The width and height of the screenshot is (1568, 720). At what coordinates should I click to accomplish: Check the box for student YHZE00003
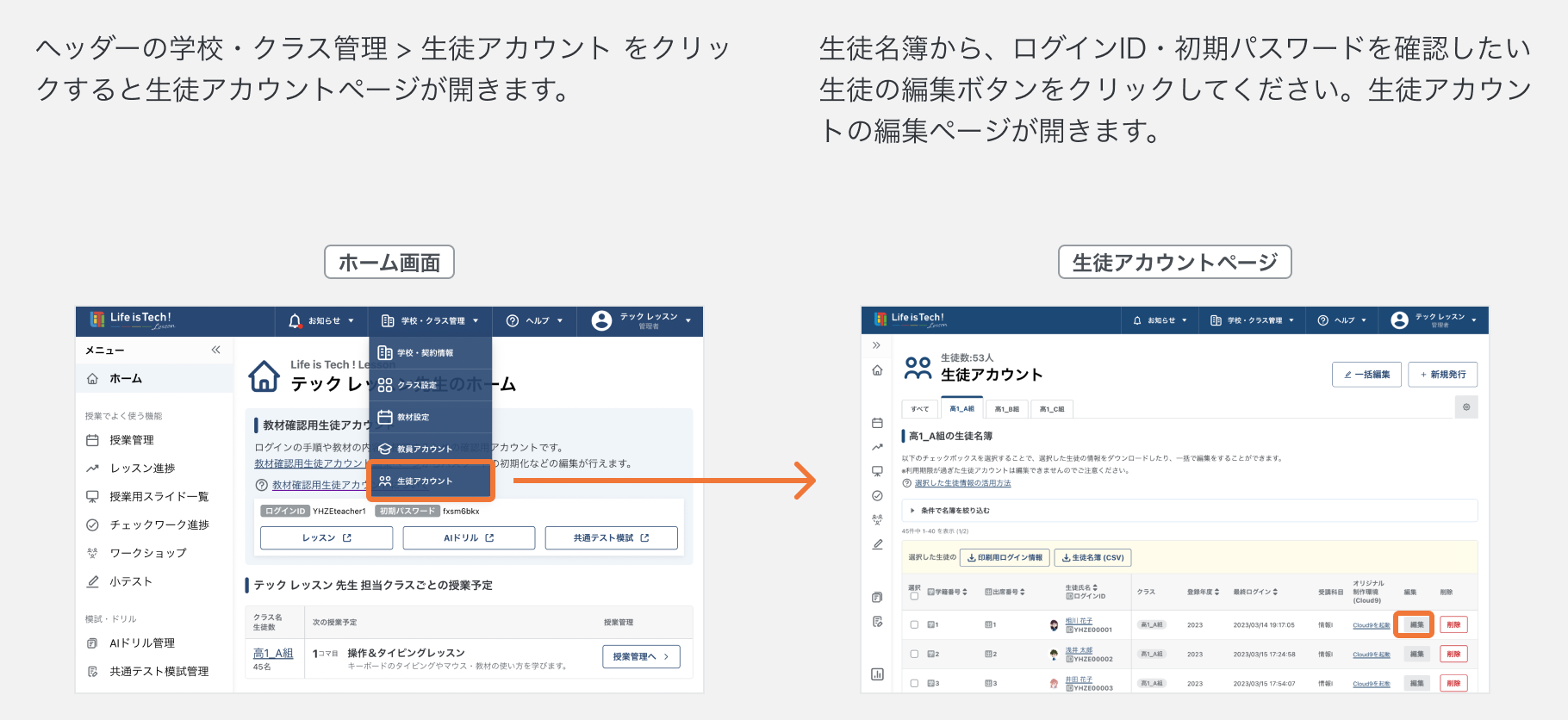[914, 683]
